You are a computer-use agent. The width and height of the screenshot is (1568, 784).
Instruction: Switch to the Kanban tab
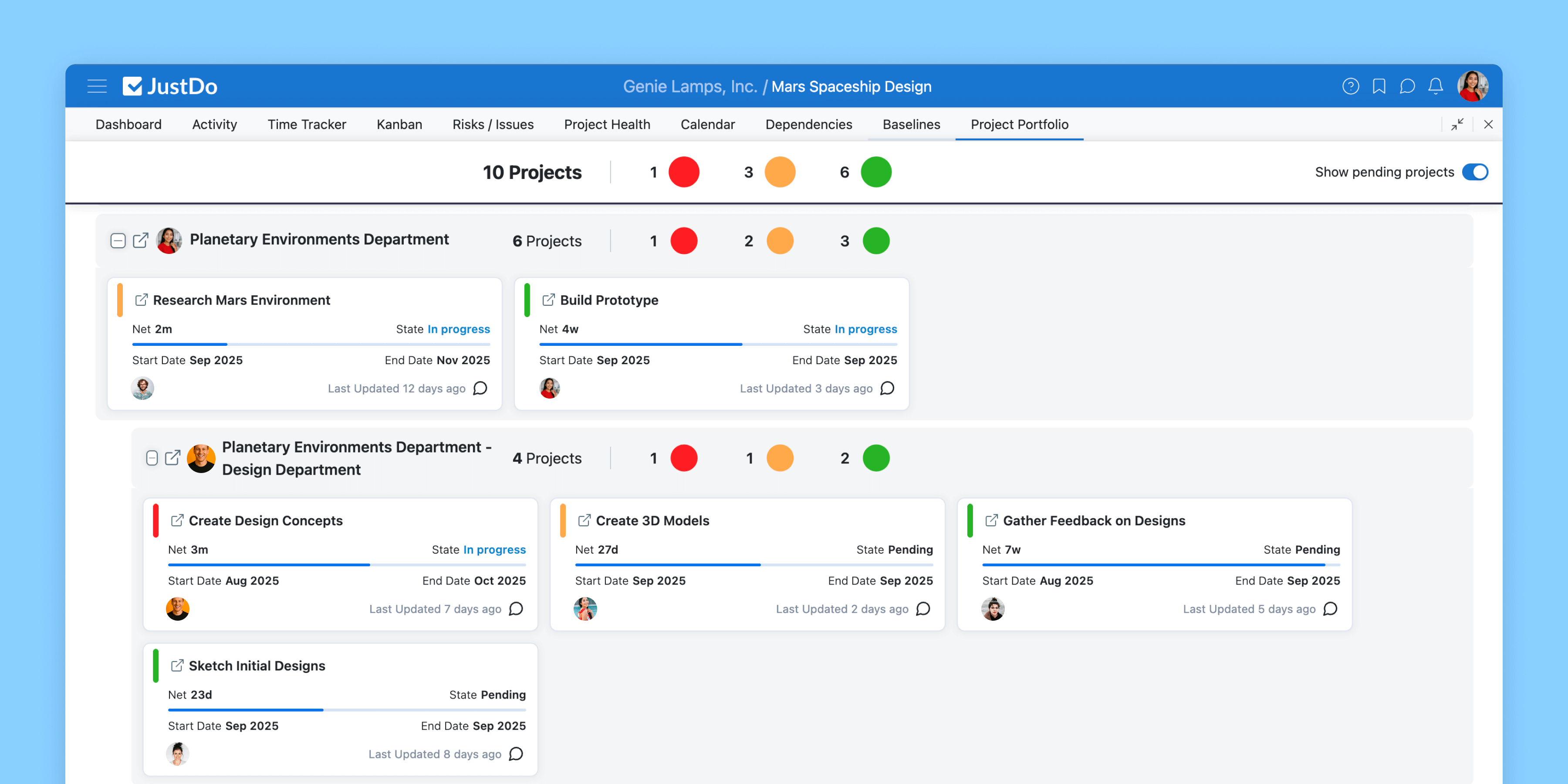[399, 124]
